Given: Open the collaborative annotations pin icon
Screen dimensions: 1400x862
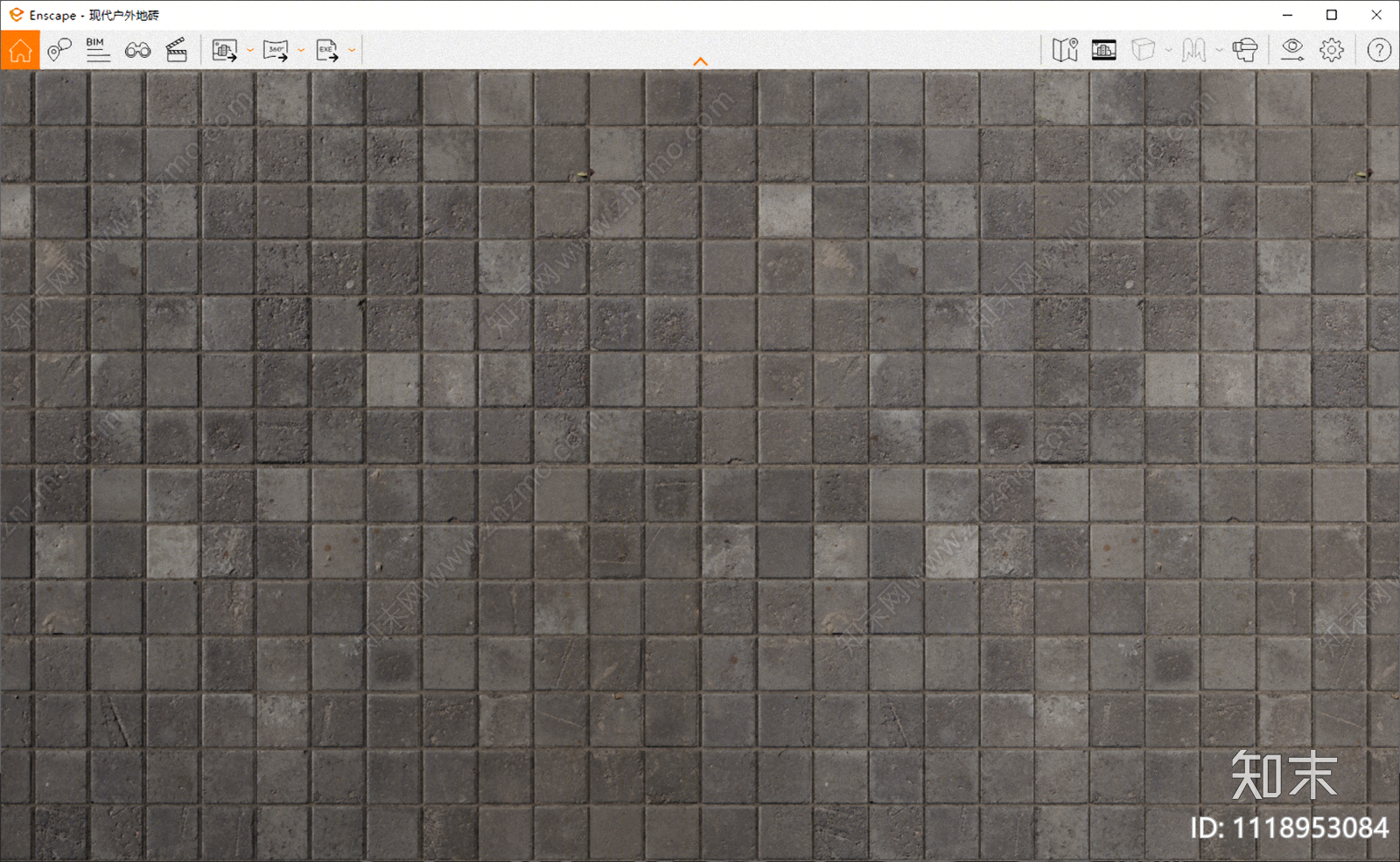Looking at the screenshot, I should 59,50.
